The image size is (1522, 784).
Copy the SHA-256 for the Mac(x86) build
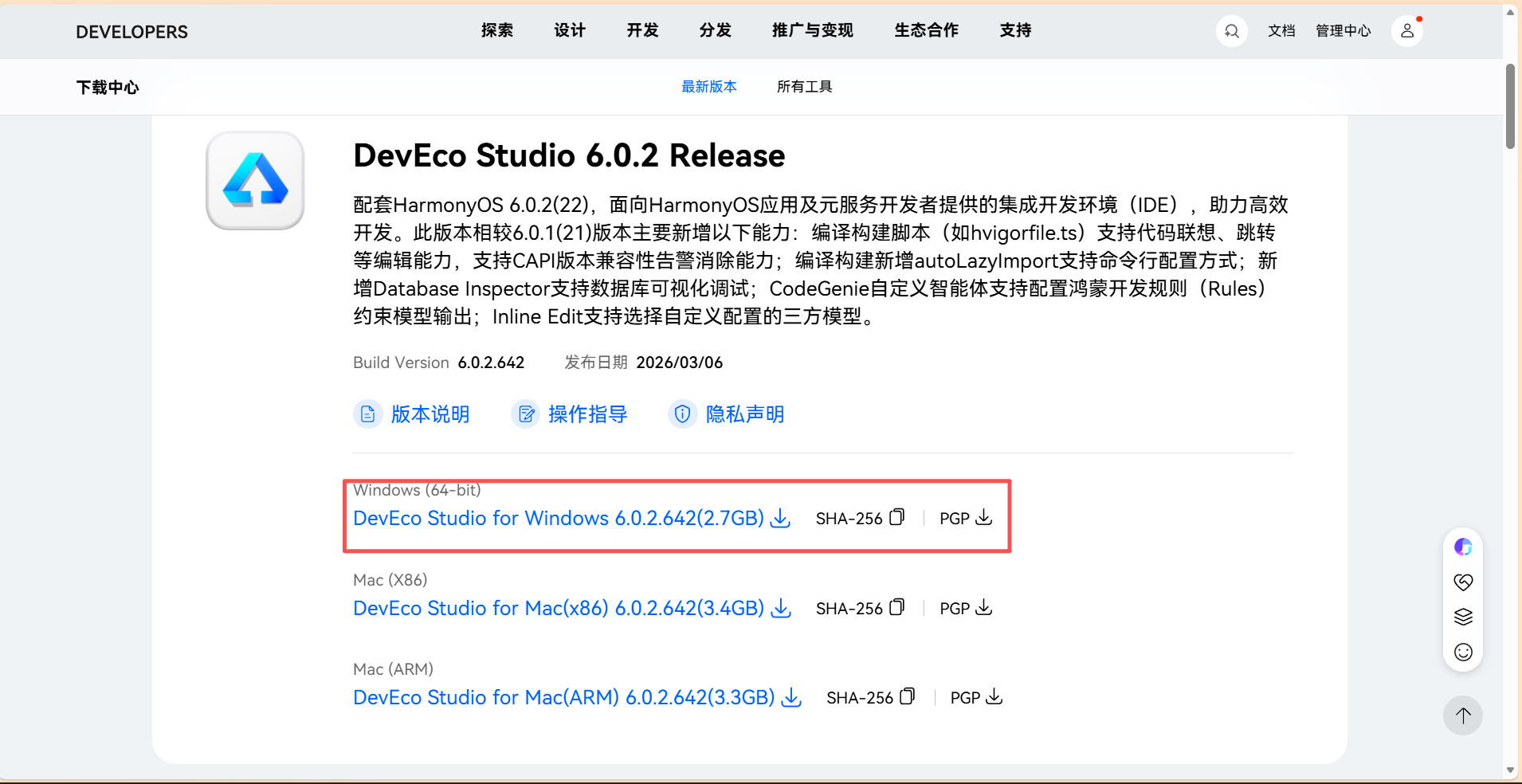point(897,608)
